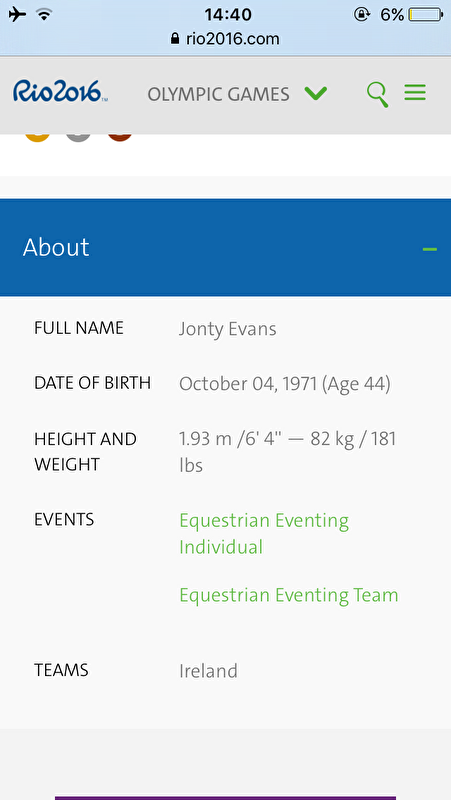Tap the purple bar at page bottom

[226, 798]
